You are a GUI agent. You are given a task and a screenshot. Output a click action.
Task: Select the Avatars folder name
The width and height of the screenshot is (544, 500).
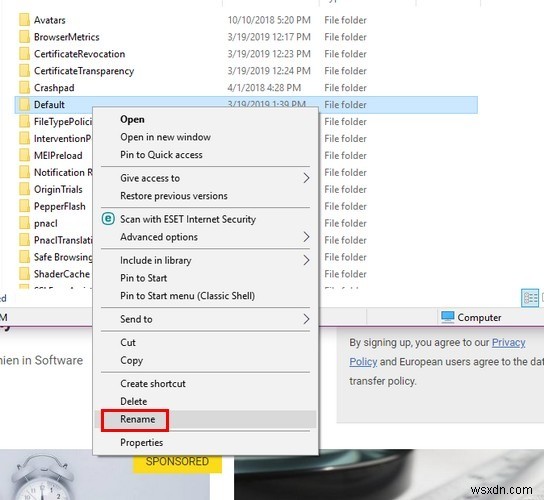coord(50,20)
